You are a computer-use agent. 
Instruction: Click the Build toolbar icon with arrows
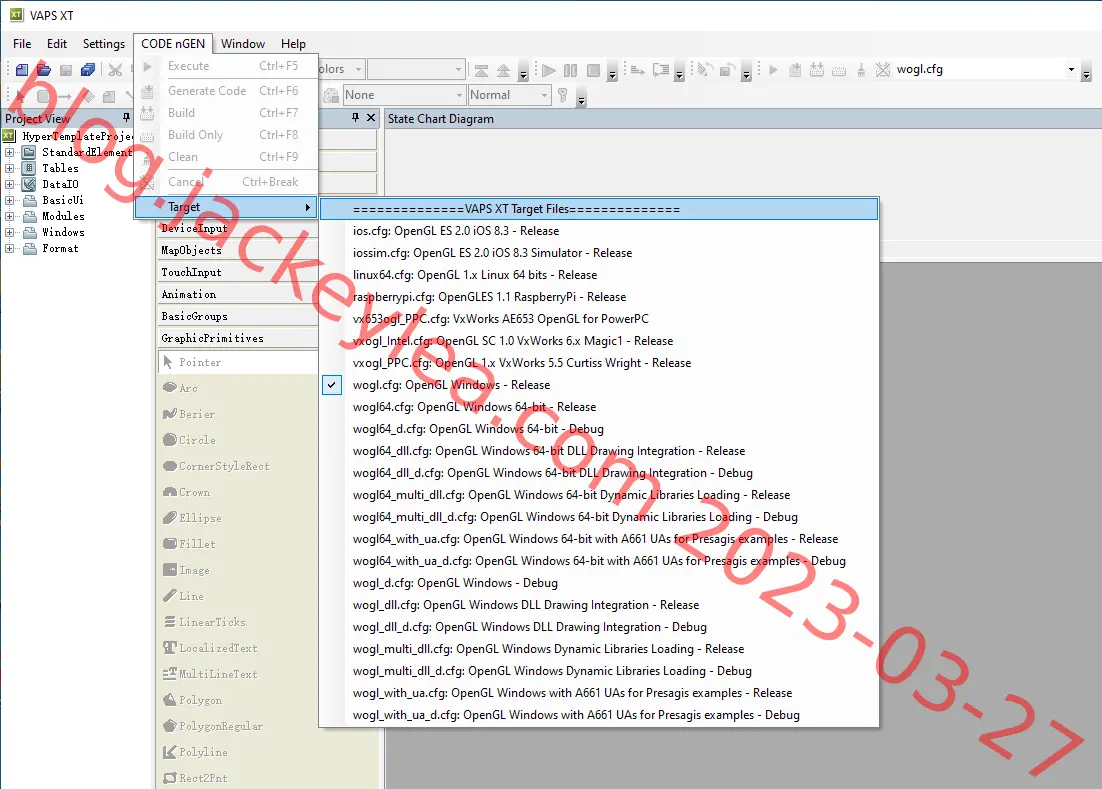coord(817,70)
